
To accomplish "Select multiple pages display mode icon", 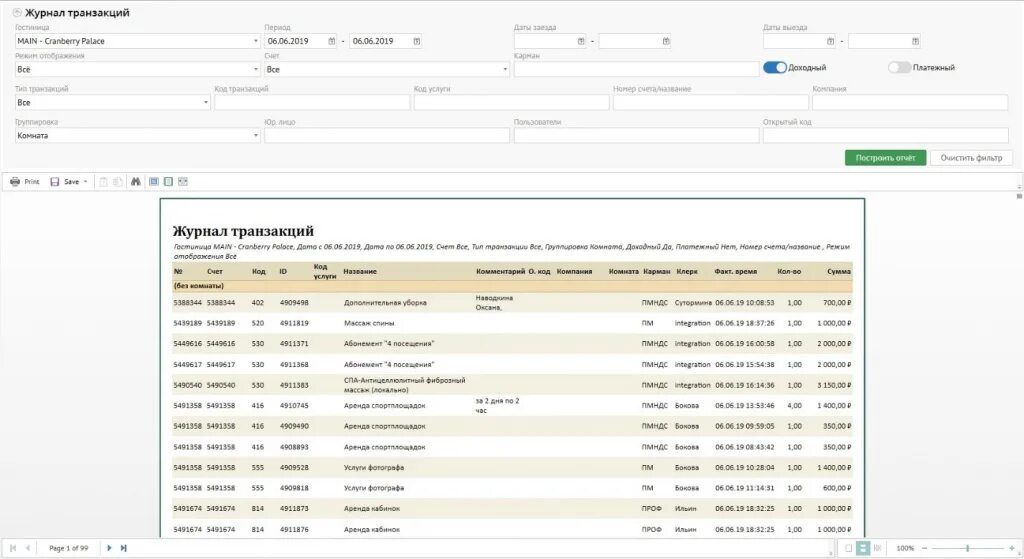I will (877, 548).
